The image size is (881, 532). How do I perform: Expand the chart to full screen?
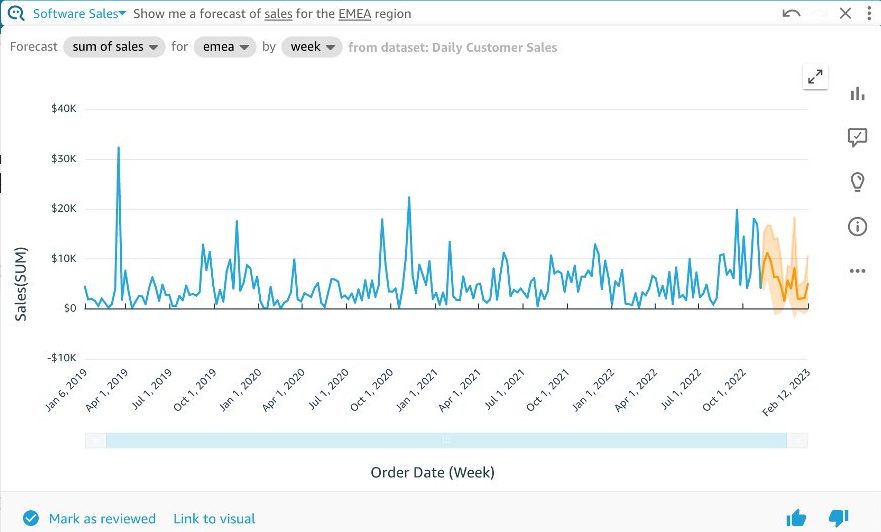click(x=815, y=77)
